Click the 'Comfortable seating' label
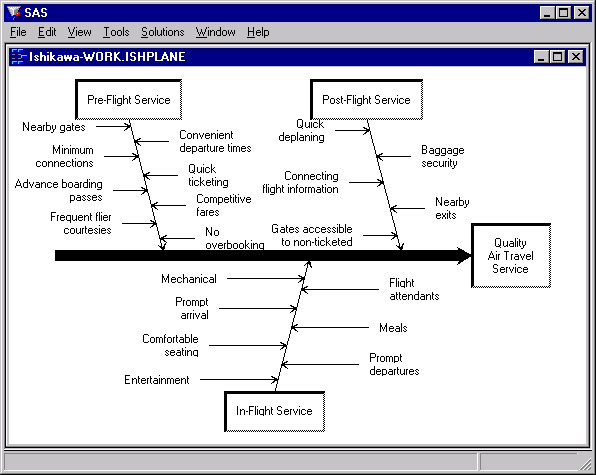The height and width of the screenshot is (475, 596). coord(170,345)
